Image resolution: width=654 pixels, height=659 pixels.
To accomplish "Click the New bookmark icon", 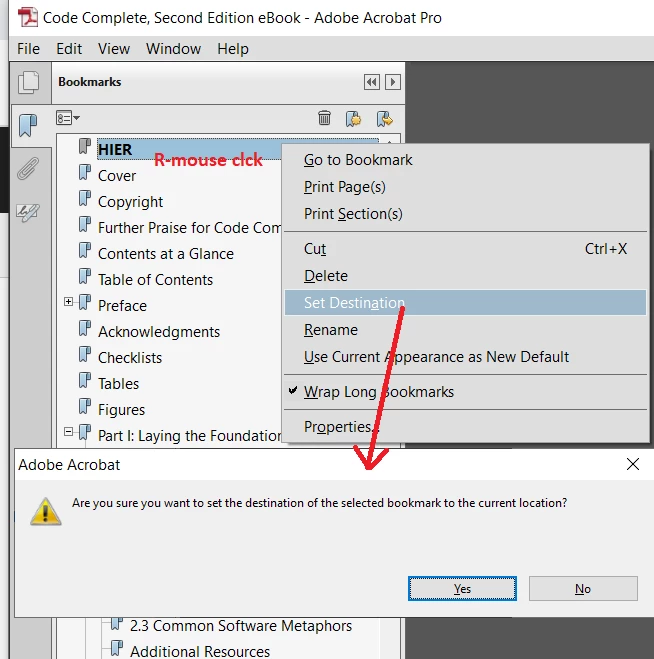I will click(x=353, y=119).
